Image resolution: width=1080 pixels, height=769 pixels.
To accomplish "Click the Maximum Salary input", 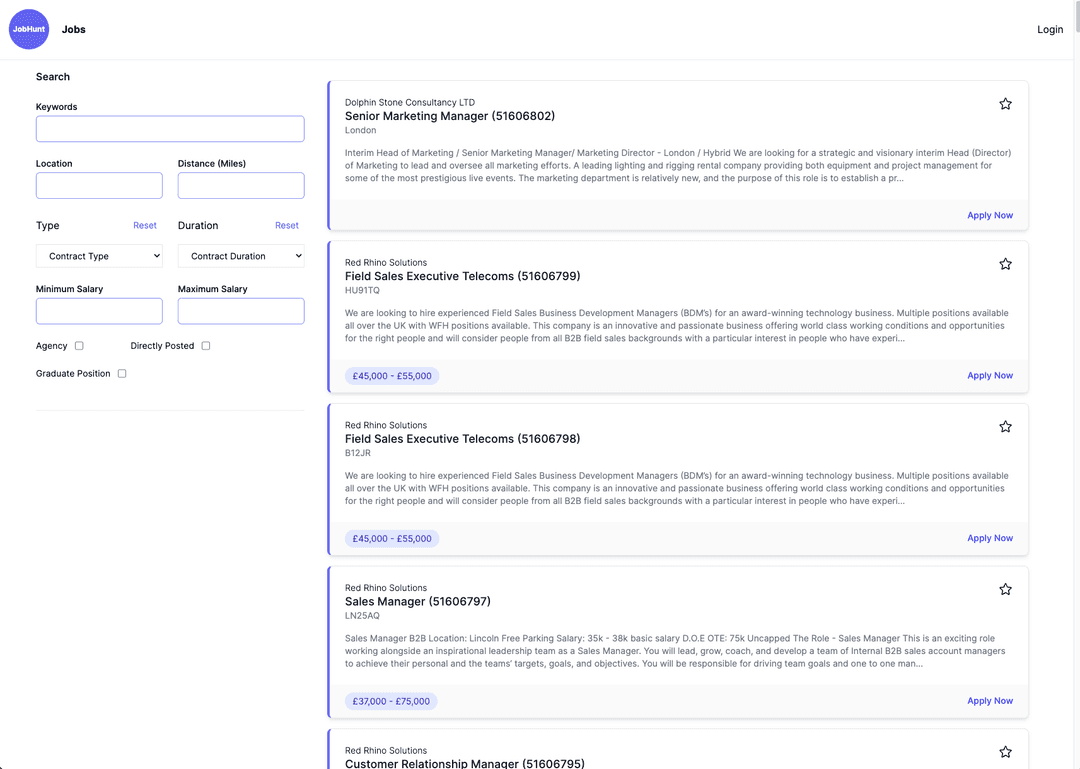I will [x=241, y=311].
